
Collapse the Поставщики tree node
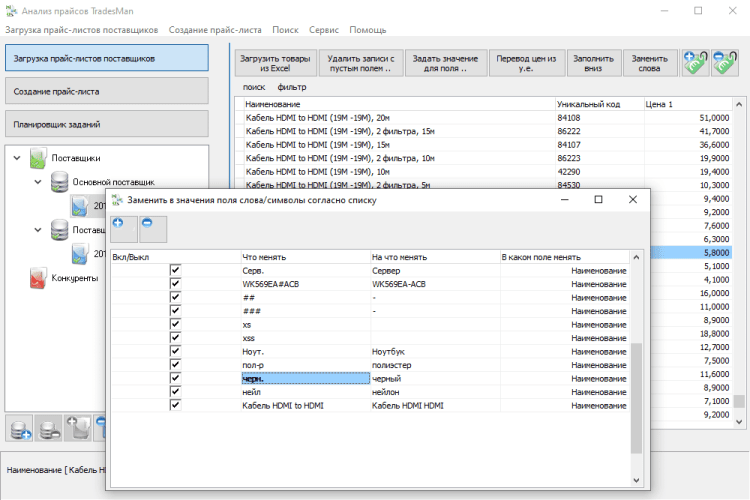pos(17,158)
